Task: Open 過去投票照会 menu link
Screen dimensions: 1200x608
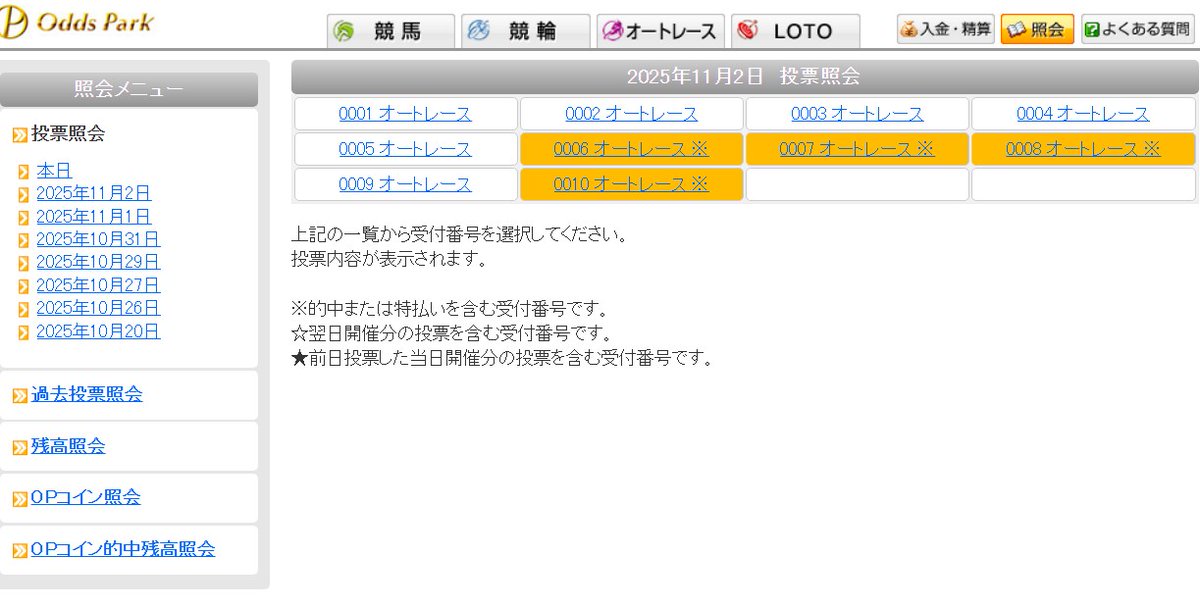Action: tap(87, 394)
